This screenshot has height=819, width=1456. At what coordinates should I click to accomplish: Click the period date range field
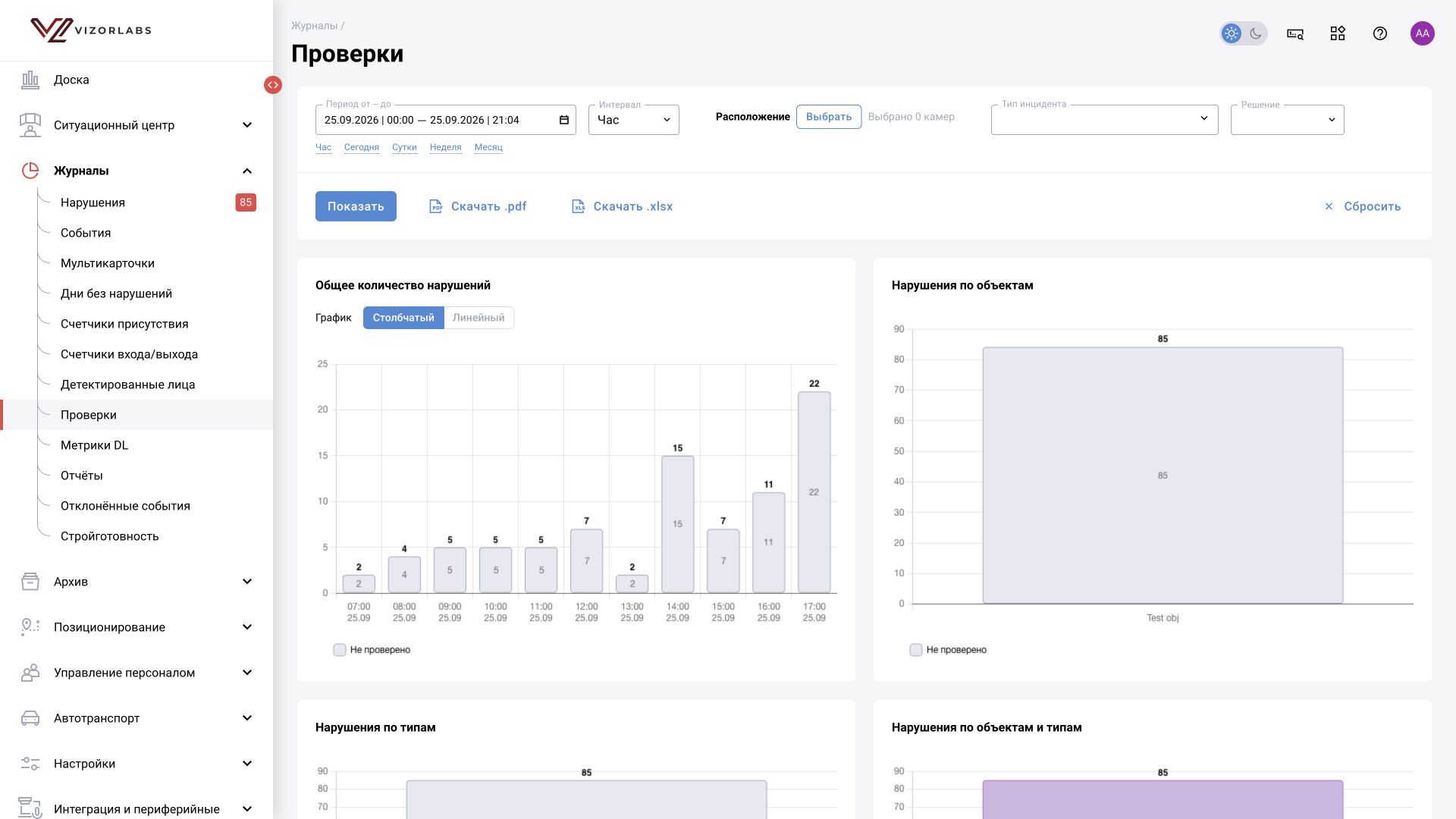coord(446,120)
